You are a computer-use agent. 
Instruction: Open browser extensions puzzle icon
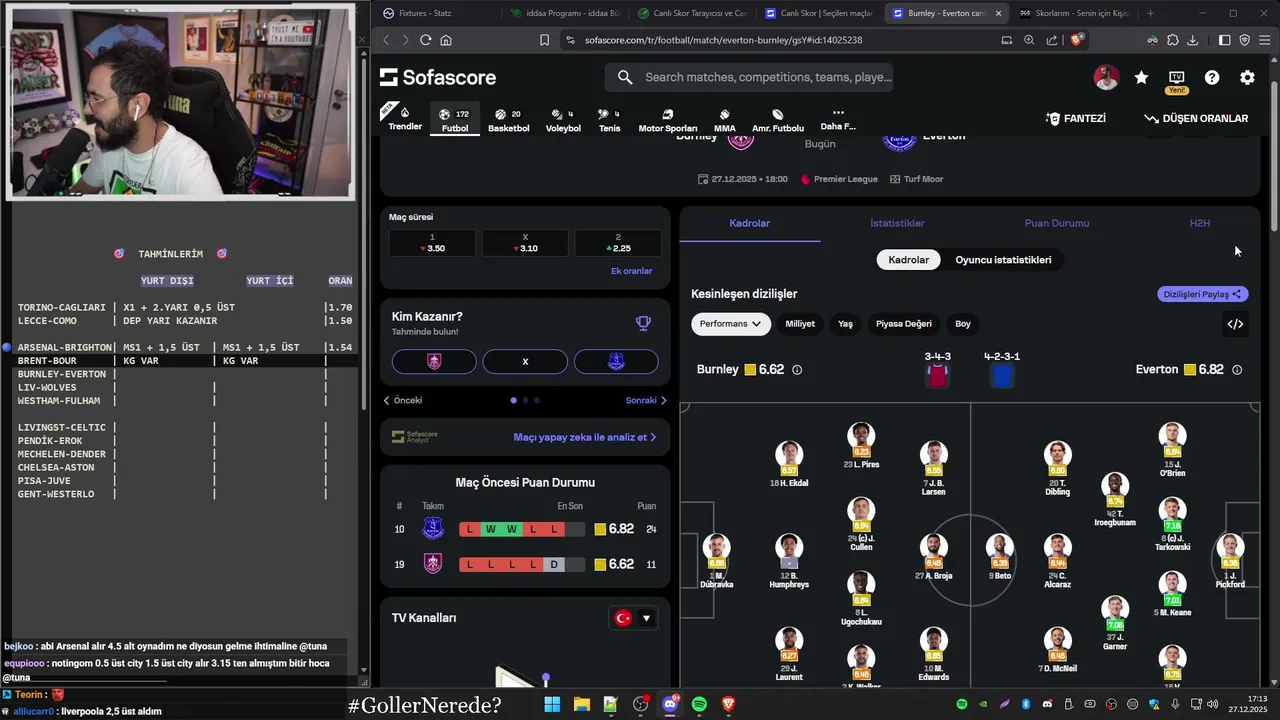[x=1172, y=40]
